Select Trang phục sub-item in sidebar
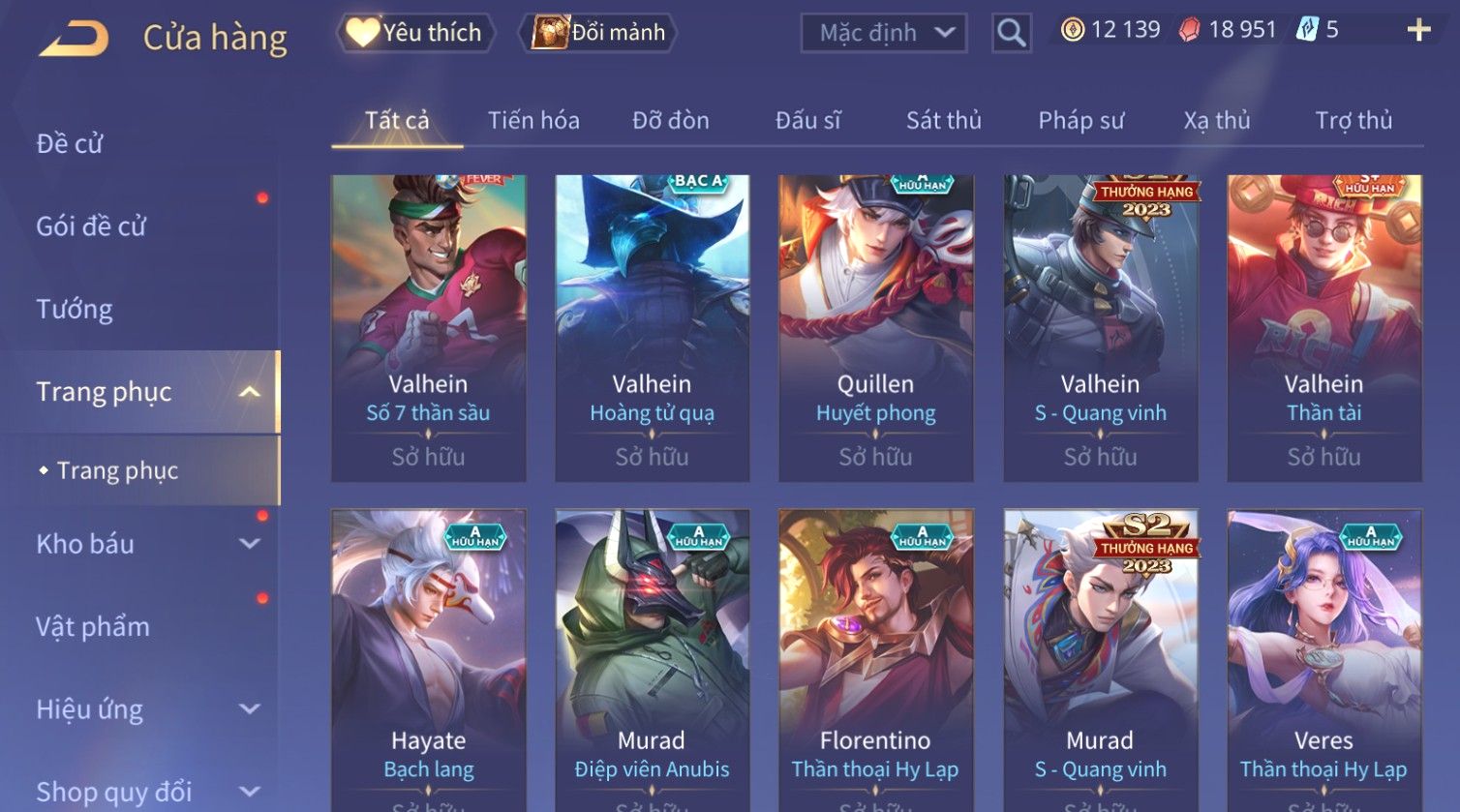The width and height of the screenshot is (1460, 812). pos(118,470)
